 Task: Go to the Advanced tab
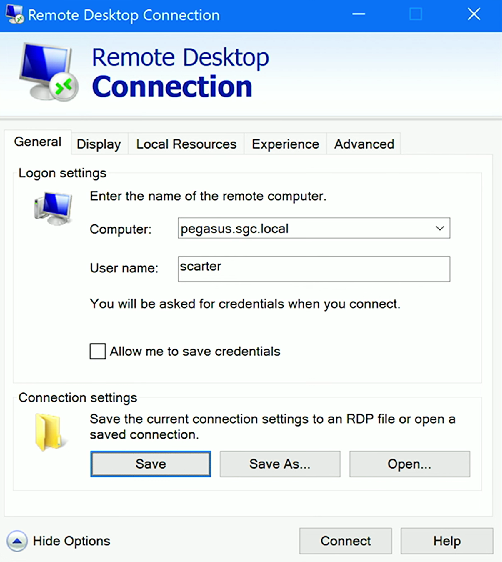click(364, 144)
